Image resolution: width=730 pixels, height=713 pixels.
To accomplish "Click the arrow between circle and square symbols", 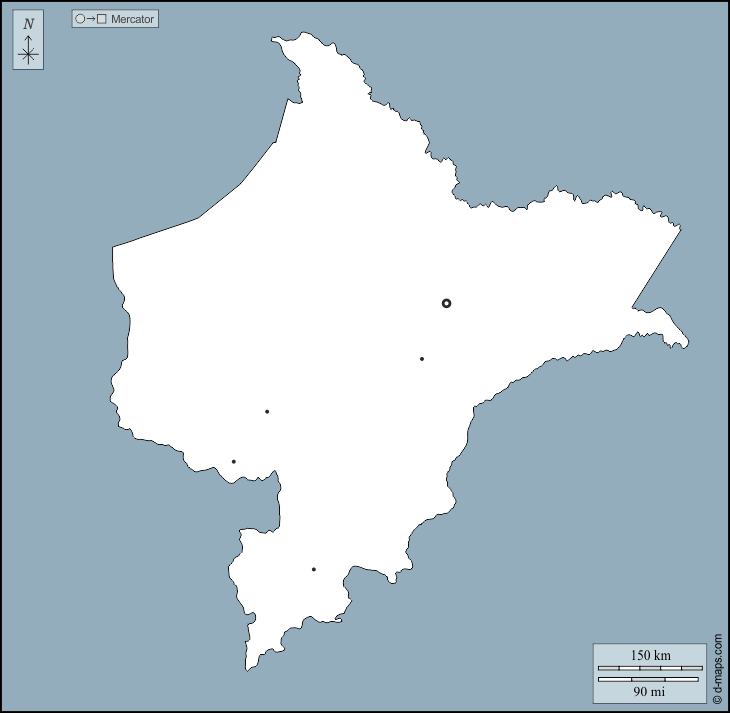I will point(91,19).
